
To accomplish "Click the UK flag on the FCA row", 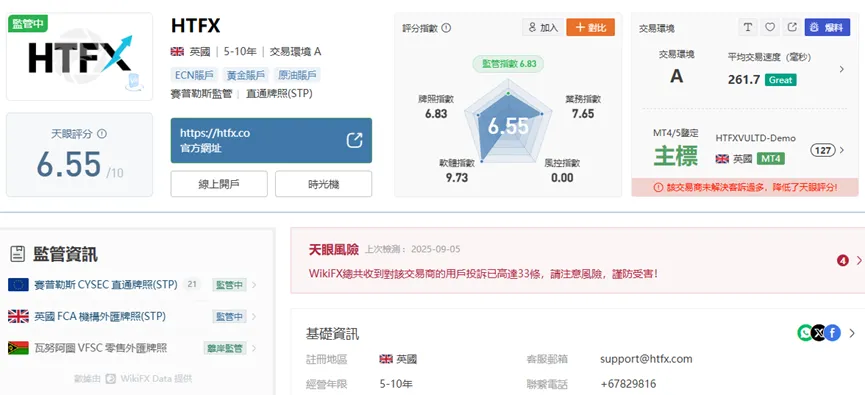I will click(18, 317).
